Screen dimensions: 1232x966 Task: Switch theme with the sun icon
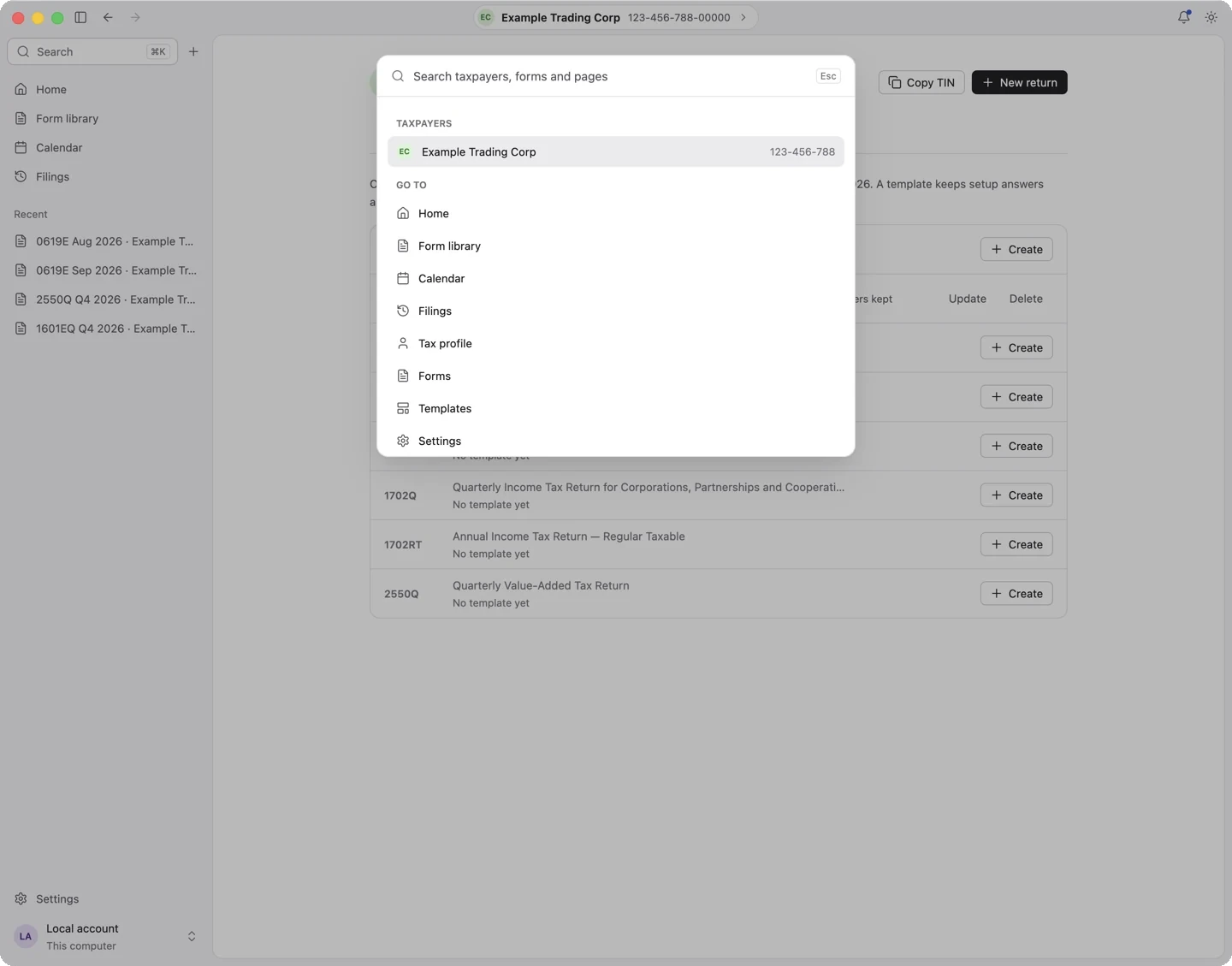pyautogui.click(x=1211, y=17)
